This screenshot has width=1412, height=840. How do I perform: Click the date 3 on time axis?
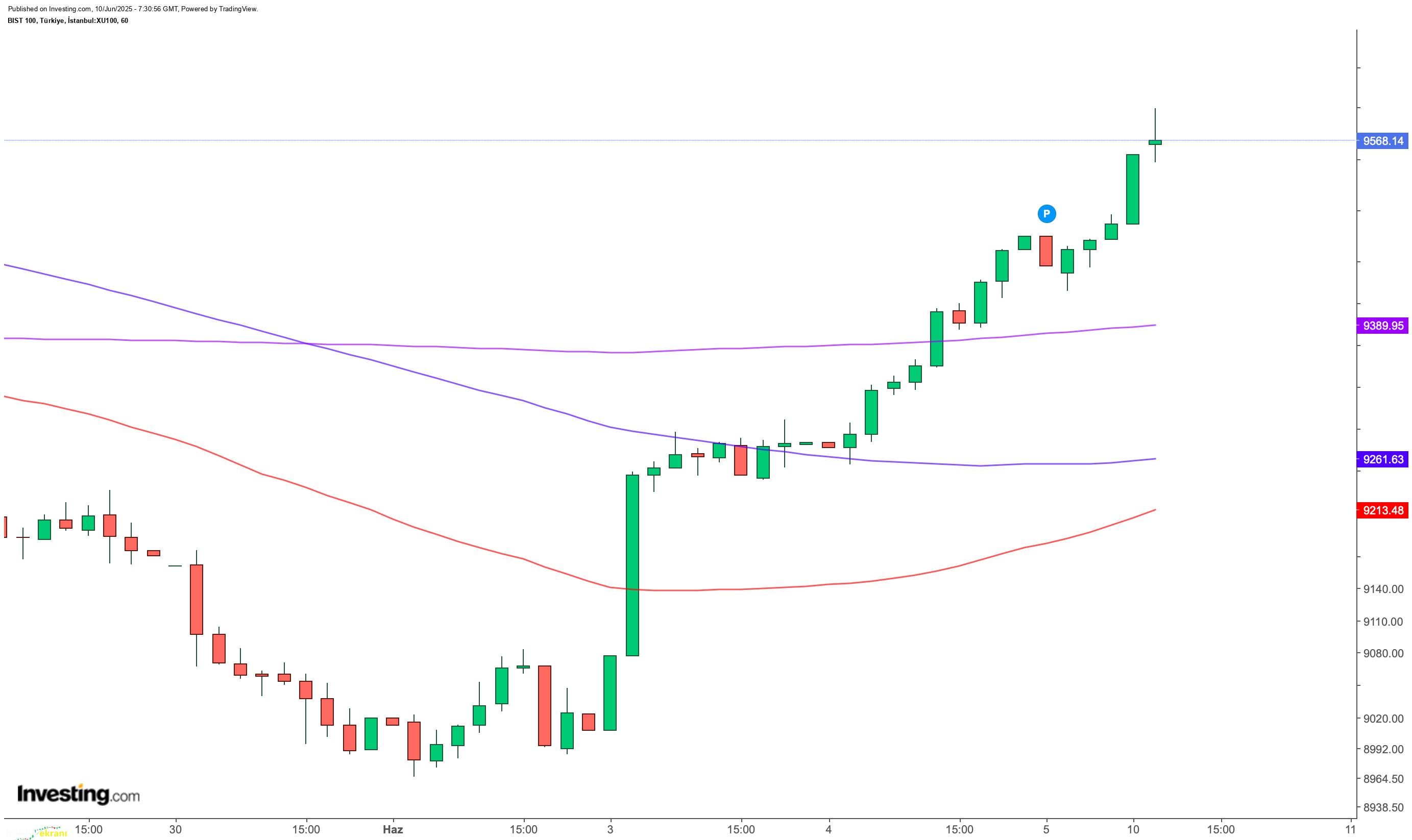611,829
